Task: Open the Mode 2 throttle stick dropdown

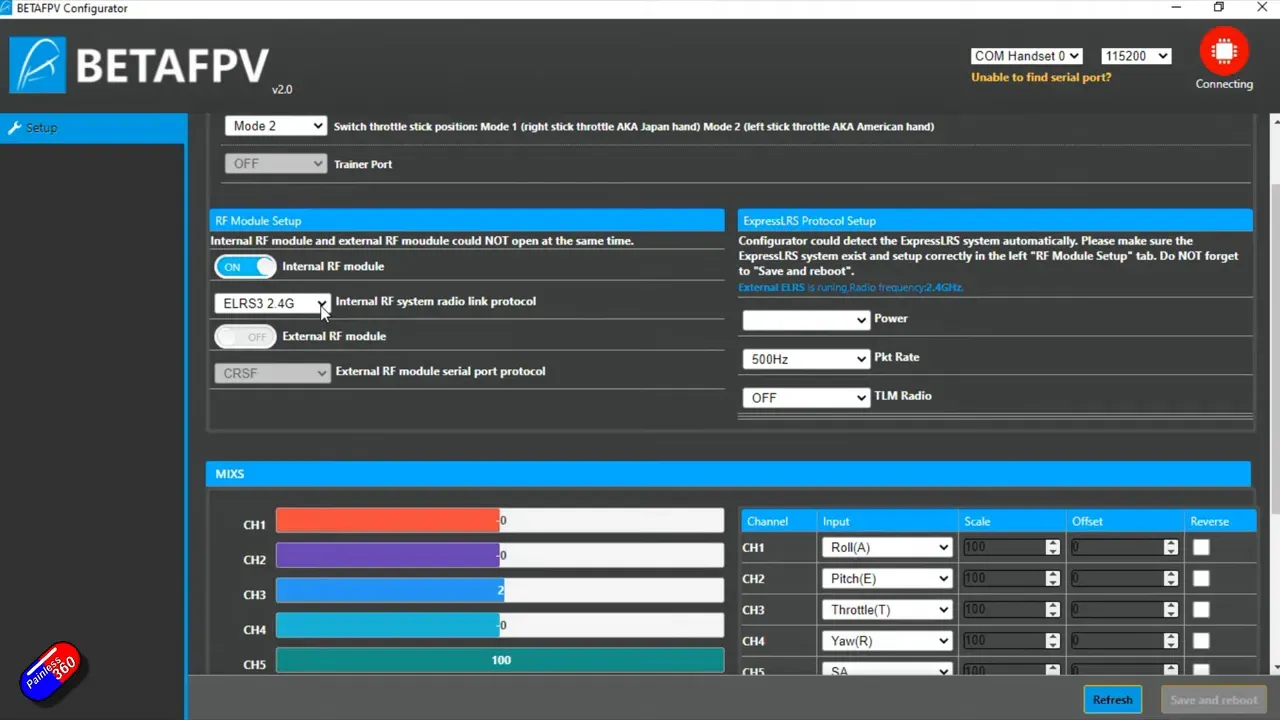Action: click(x=276, y=125)
